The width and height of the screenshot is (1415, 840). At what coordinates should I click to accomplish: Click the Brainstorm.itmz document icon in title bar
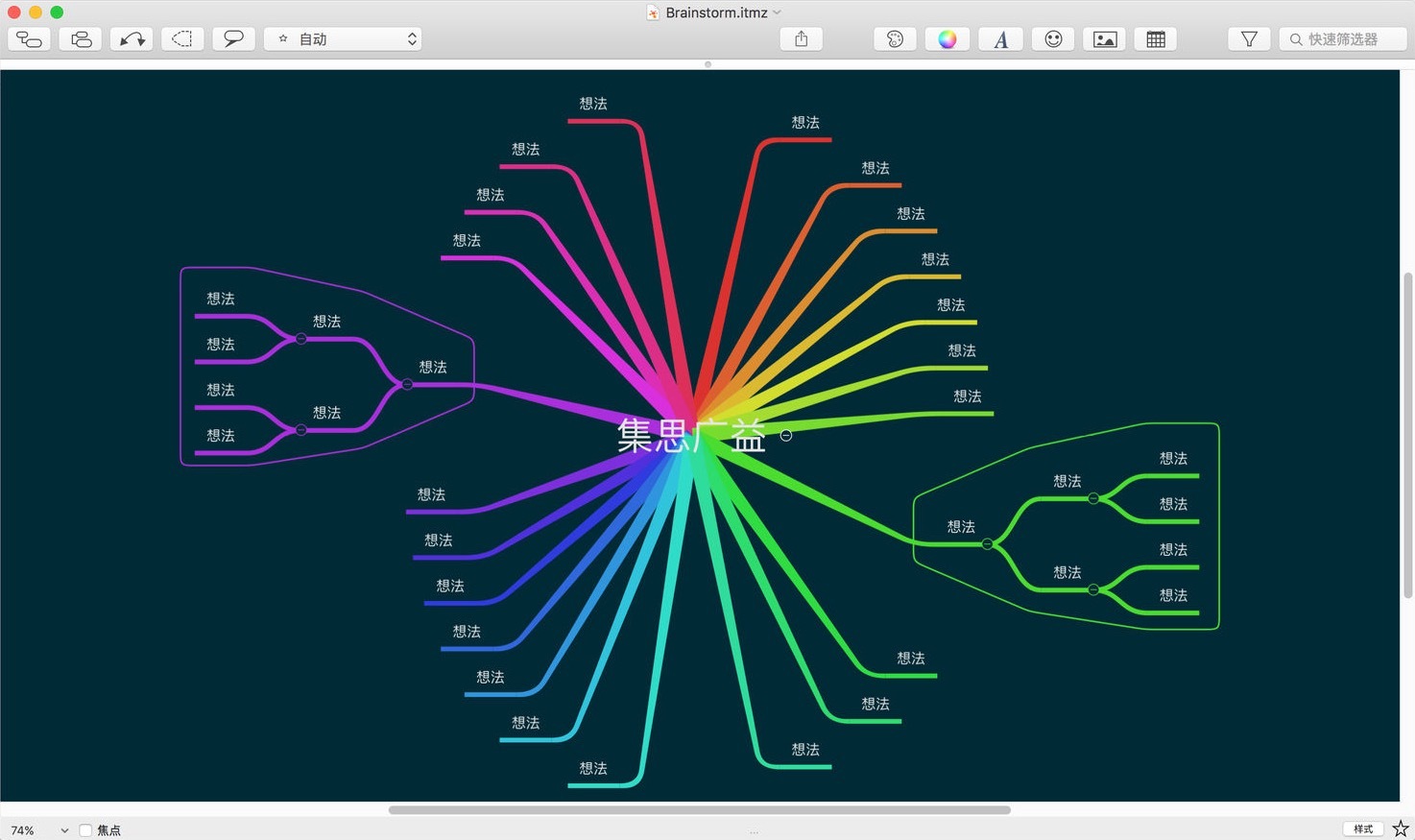coord(653,12)
